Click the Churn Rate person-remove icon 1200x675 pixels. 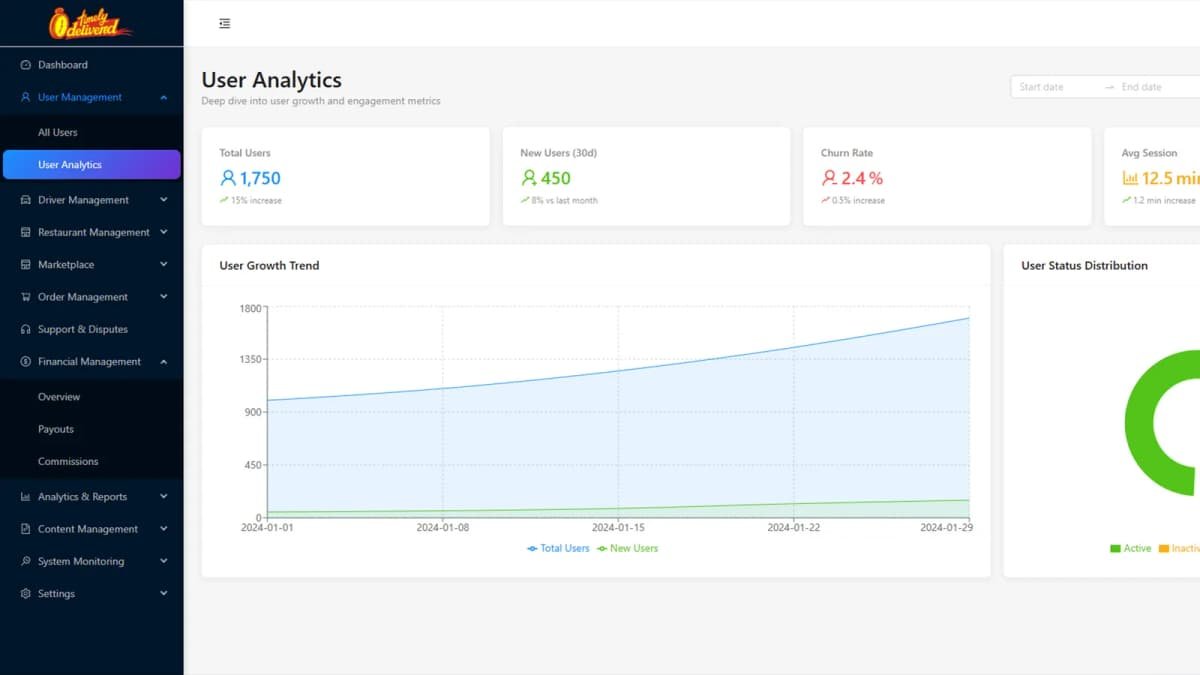[x=829, y=178]
